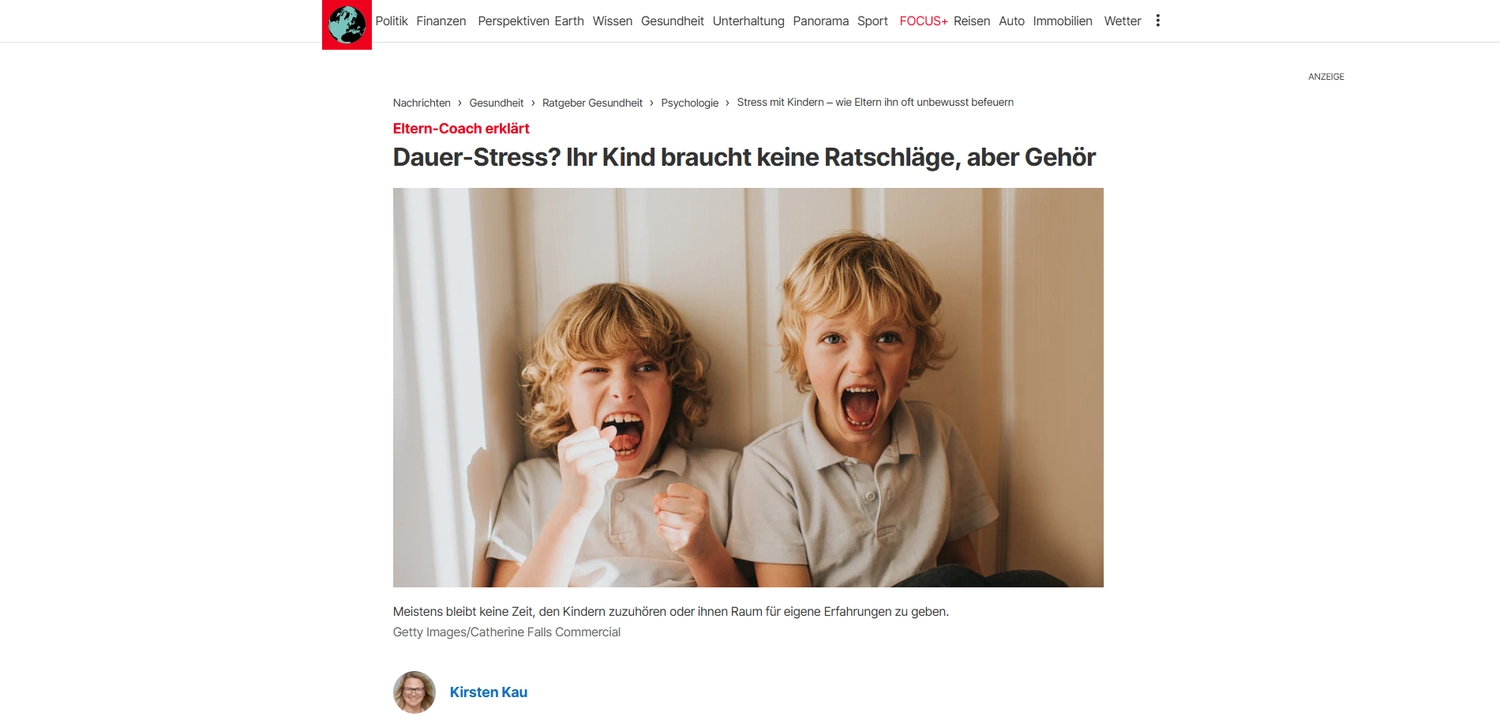Click the Psychologie breadcrumb link

(x=690, y=103)
